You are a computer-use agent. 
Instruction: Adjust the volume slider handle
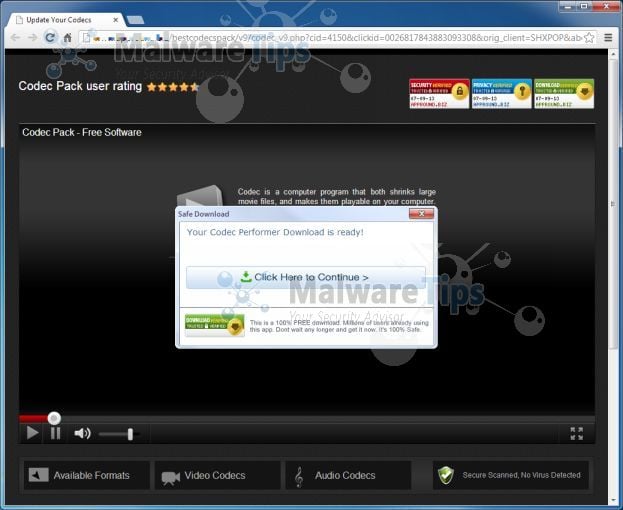[130, 434]
